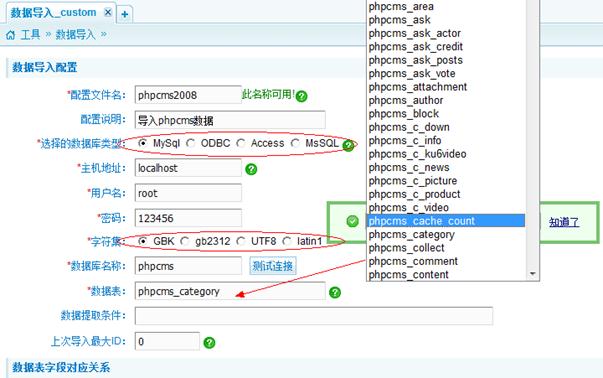Click help icon beside database type options
Viewport: 603px width, 378px height.
348,145
